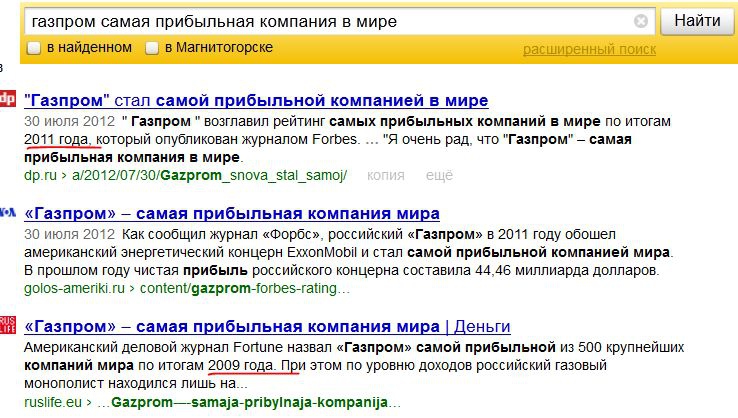Click the '30 июля 2012' date in the second result
Viewport: 738px width, 418px height.
(69, 234)
